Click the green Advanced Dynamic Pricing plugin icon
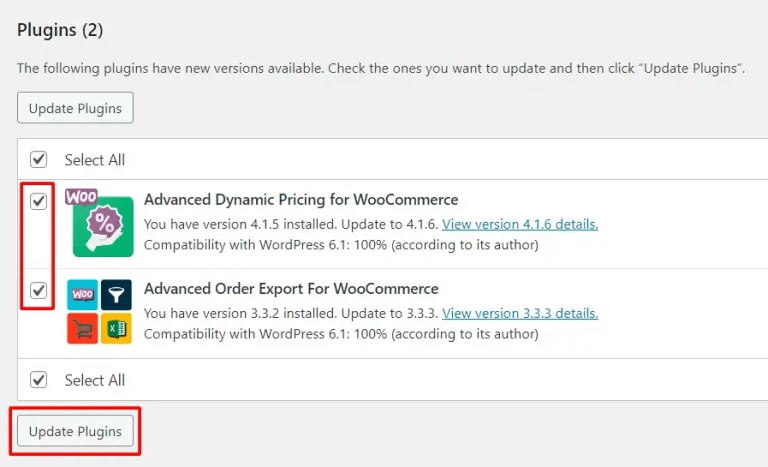This screenshot has width=768, height=467. (x=103, y=226)
